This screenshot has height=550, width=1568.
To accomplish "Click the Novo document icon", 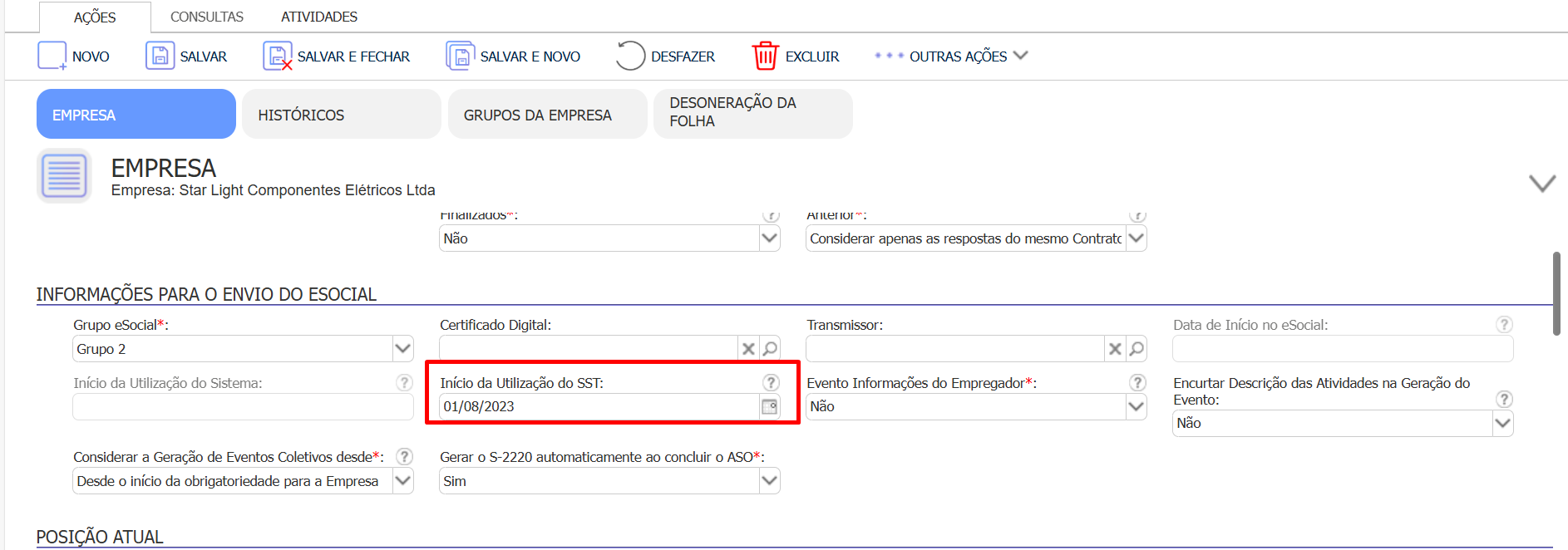I will click(52, 56).
